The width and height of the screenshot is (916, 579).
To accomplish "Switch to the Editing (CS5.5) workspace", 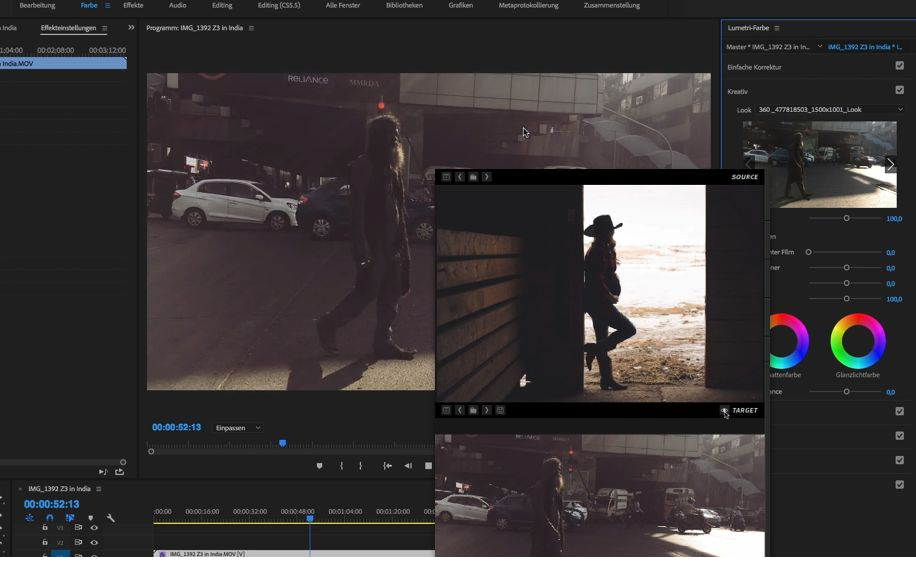I will 279,5.
